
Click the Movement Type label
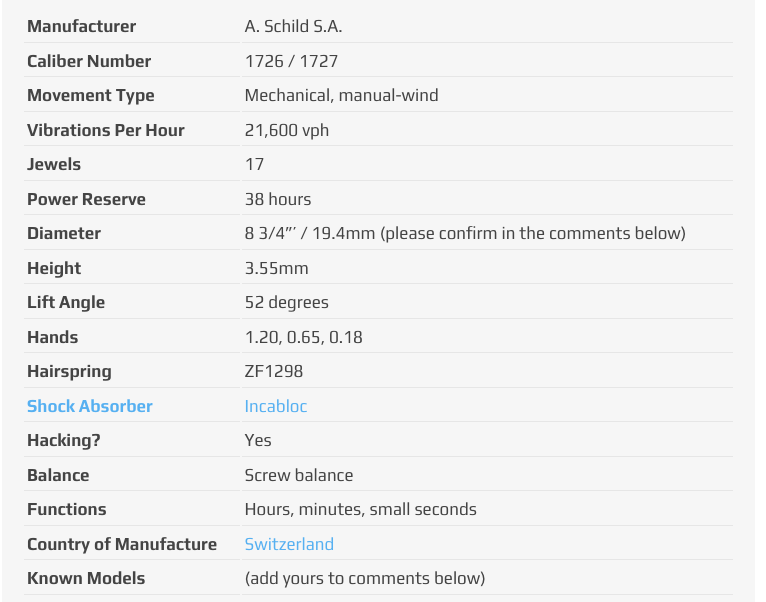coord(90,95)
